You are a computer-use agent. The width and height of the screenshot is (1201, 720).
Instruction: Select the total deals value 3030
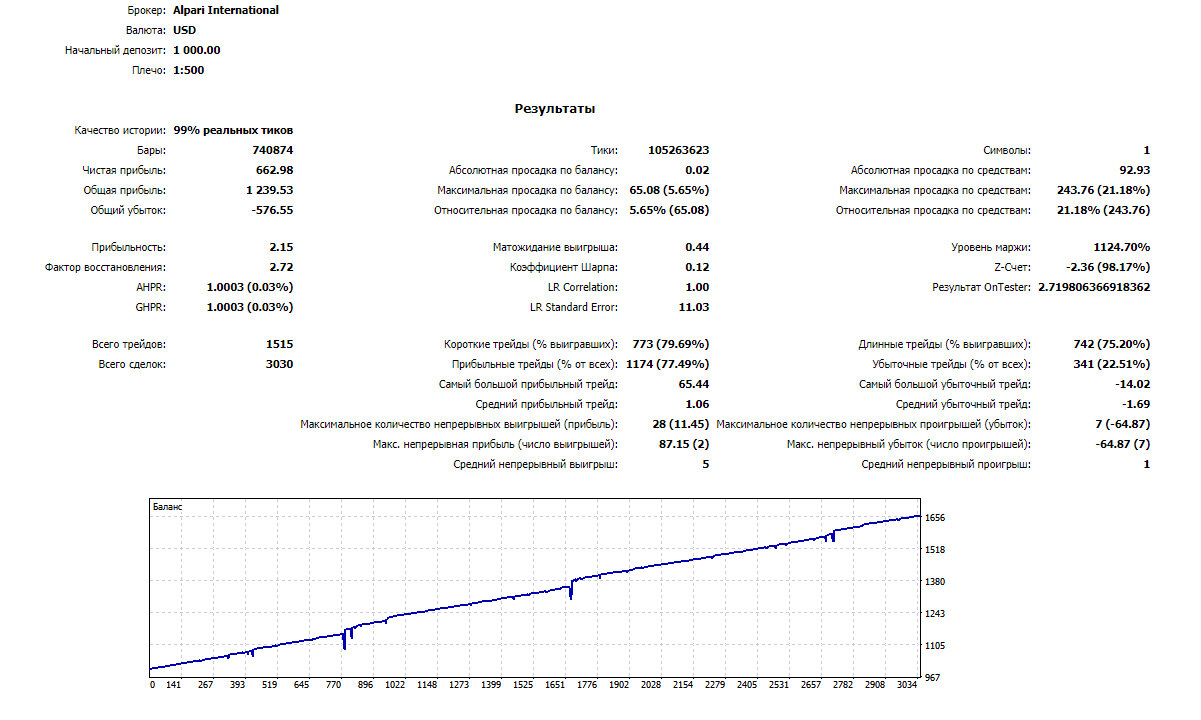[280, 364]
